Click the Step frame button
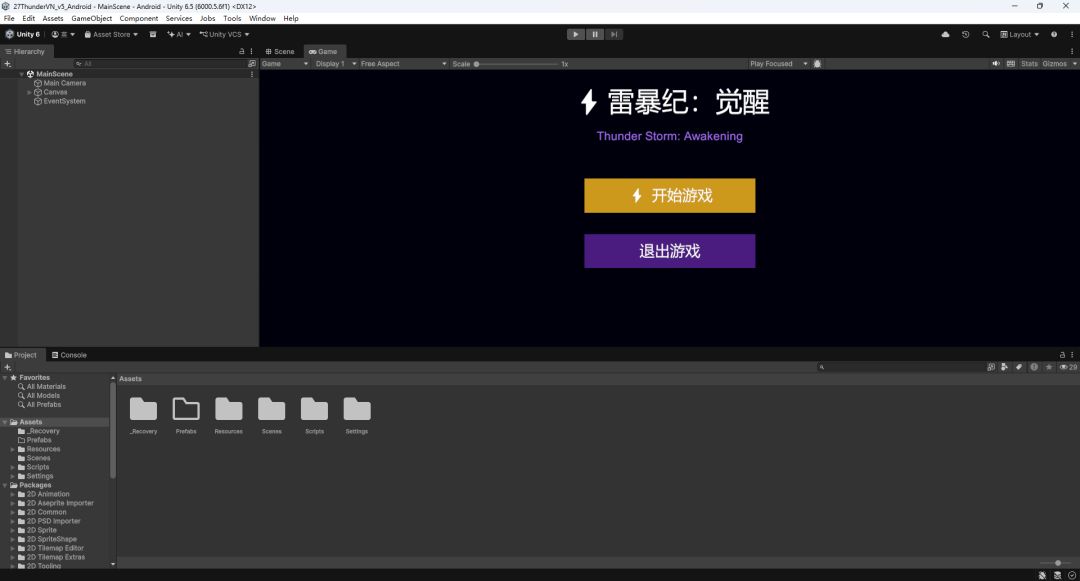Image resolution: width=1080 pixels, height=581 pixels. (614, 34)
